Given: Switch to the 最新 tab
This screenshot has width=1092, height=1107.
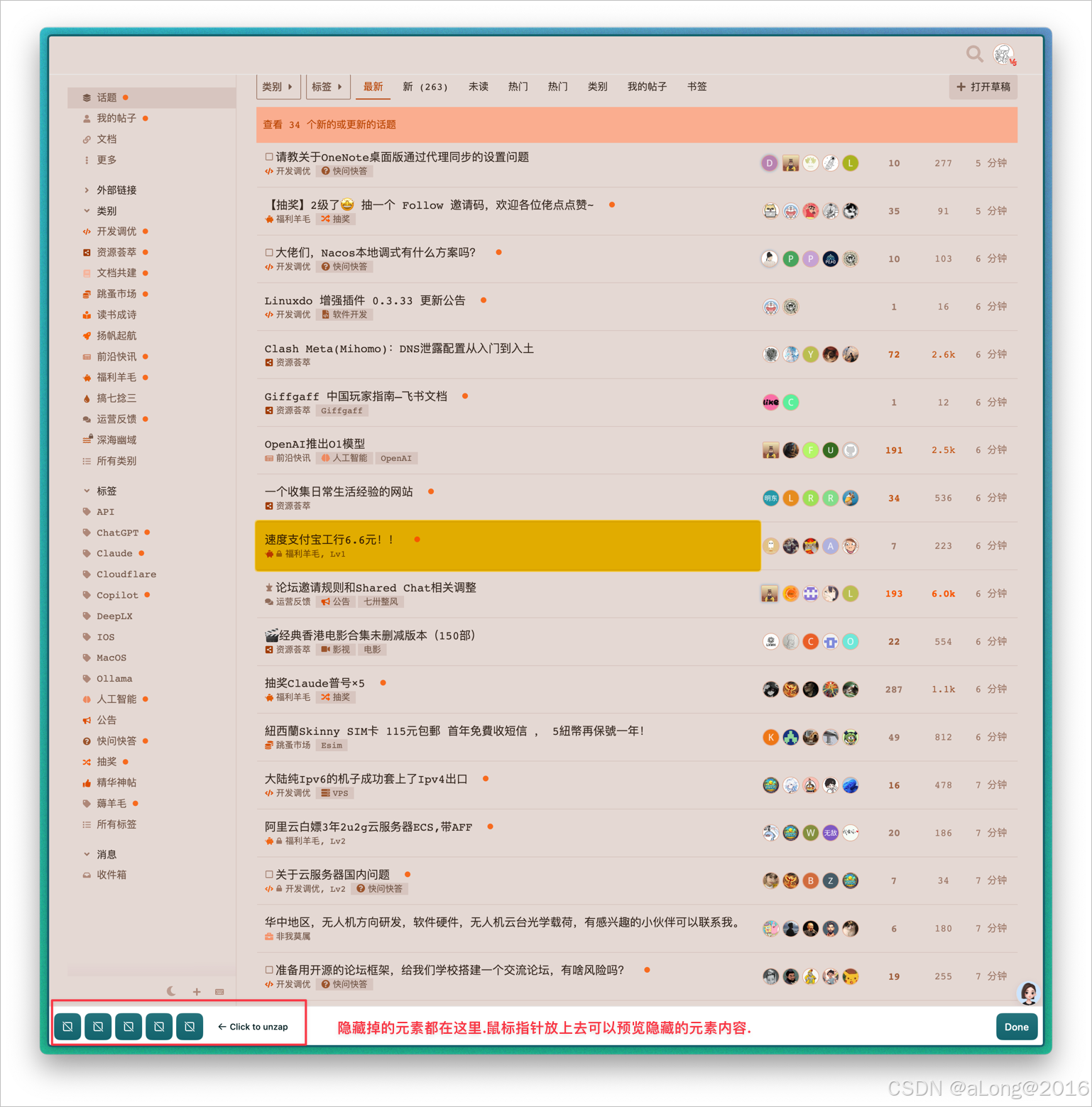Looking at the screenshot, I should 373,87.
